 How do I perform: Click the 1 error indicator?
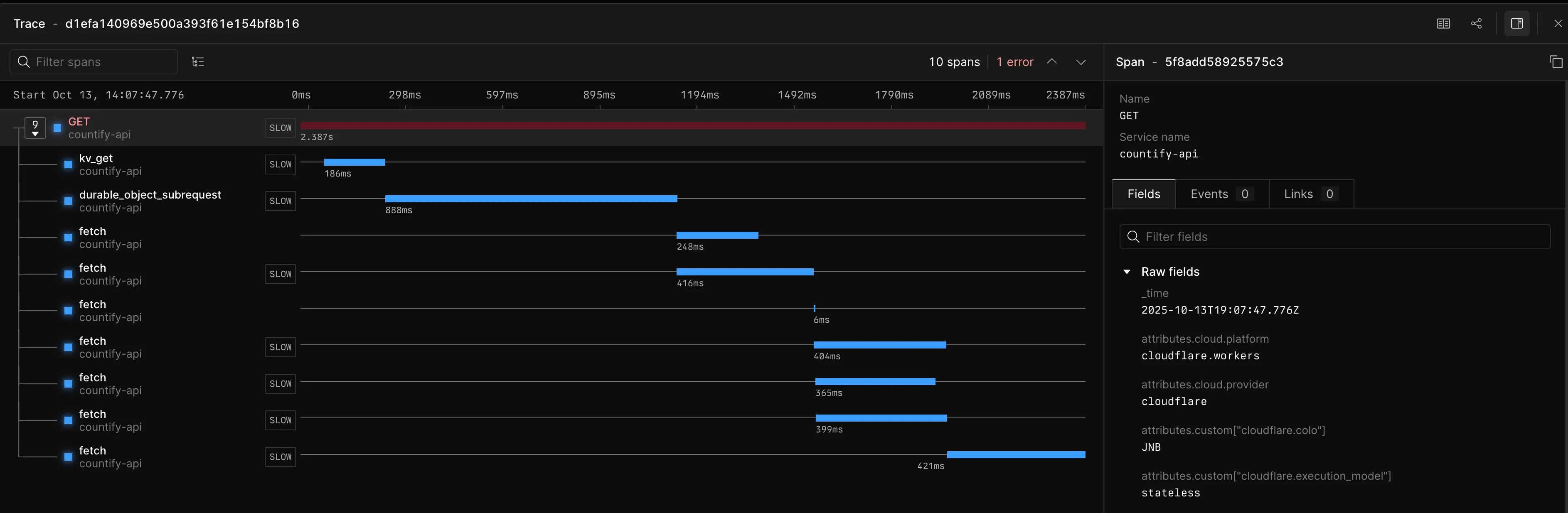pos(1014,61)
